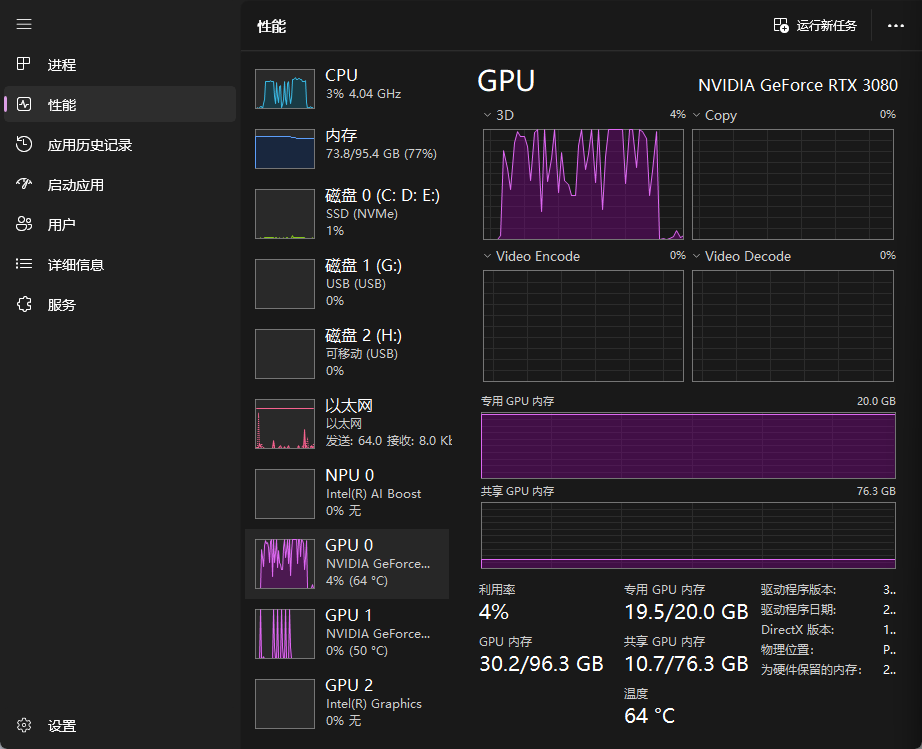Select 磁盘 2 (H:) entry
922x749 pixels.
click(347, 353)
